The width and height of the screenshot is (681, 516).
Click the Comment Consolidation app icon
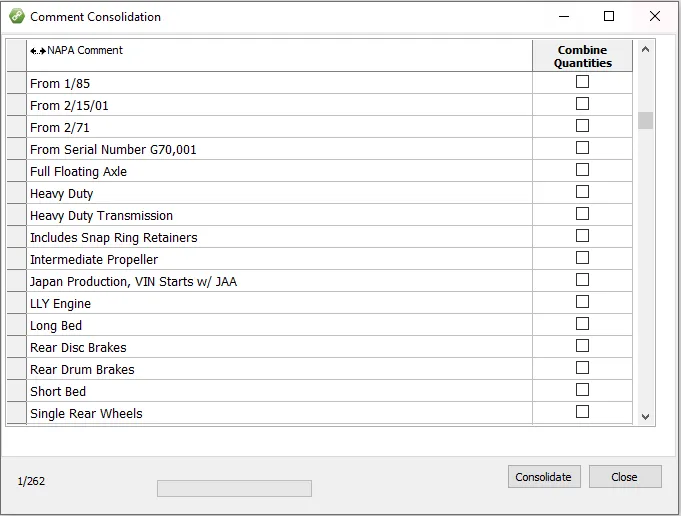pos(16,16)
